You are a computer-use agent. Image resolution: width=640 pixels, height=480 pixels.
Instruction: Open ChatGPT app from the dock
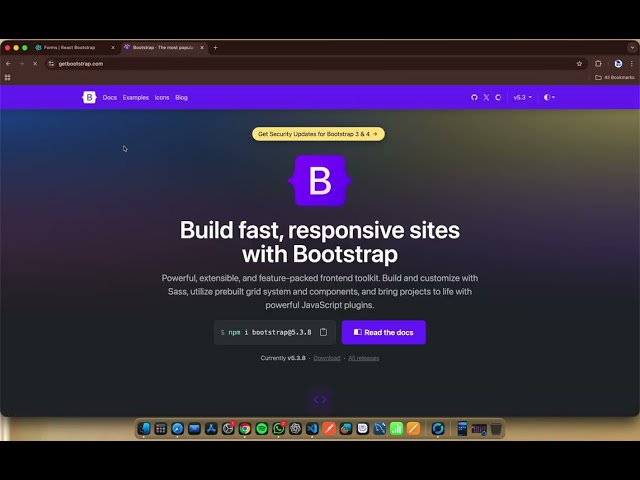coord(296,429)
